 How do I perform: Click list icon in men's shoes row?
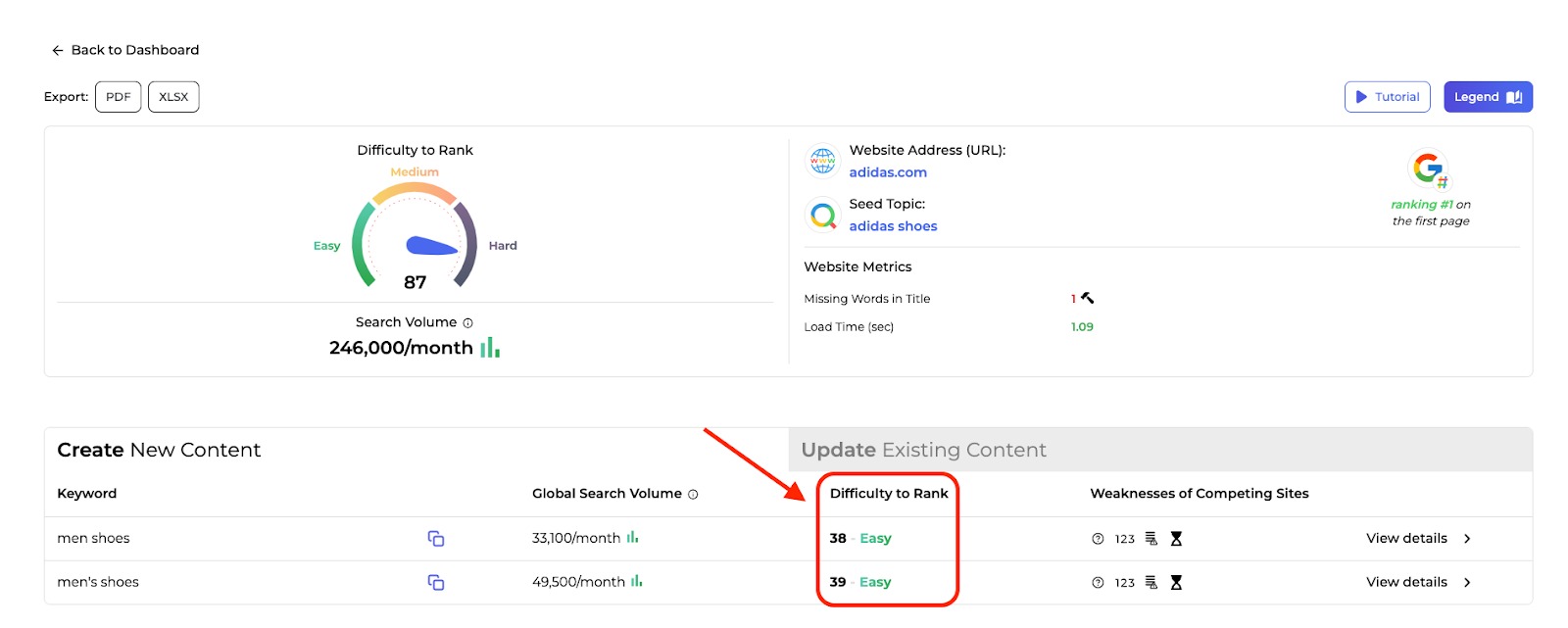[x=1151, y=583]
